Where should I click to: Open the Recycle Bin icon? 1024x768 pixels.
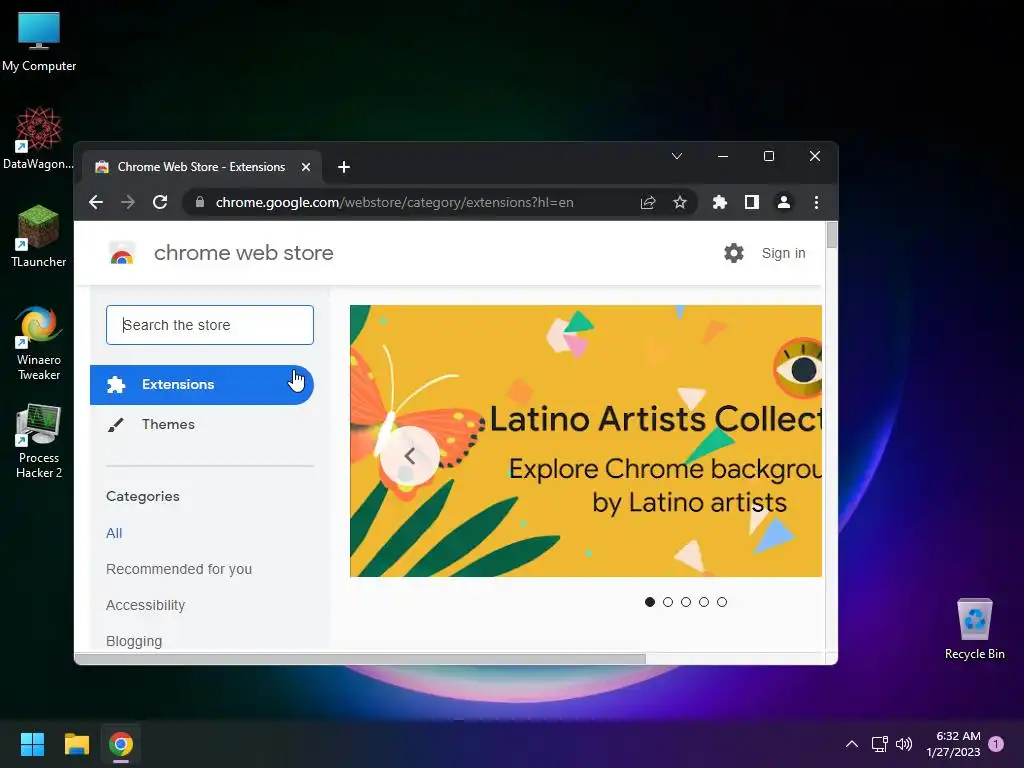tap(974, 628)
